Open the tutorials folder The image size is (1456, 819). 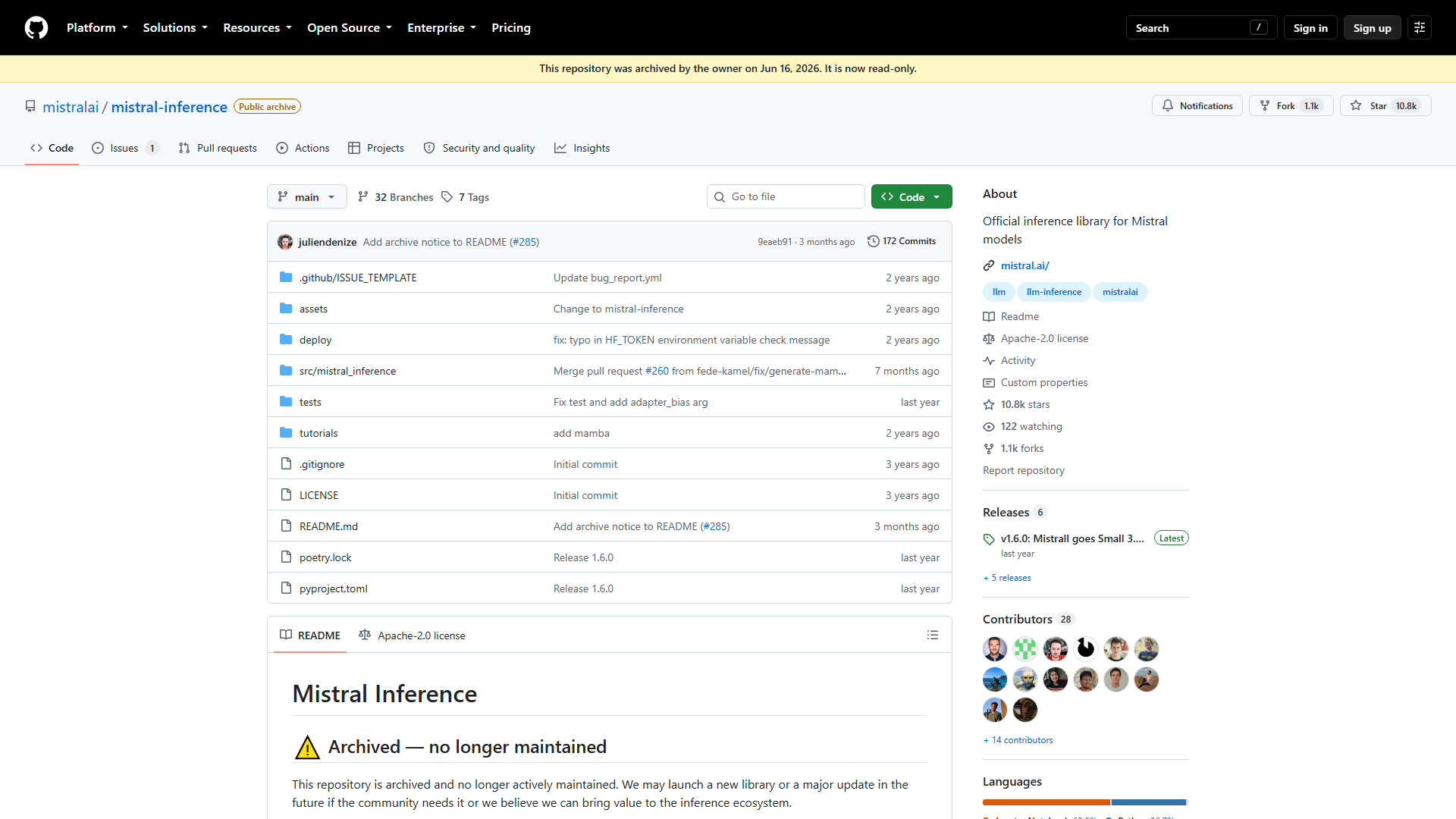pos(318,433)
